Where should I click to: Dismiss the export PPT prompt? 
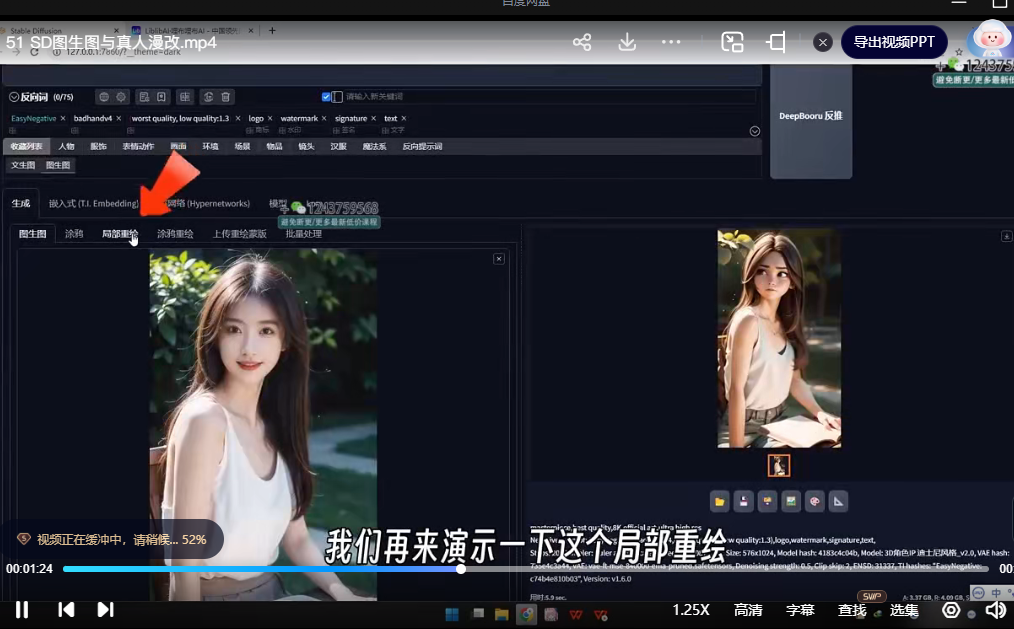(823, 43)
